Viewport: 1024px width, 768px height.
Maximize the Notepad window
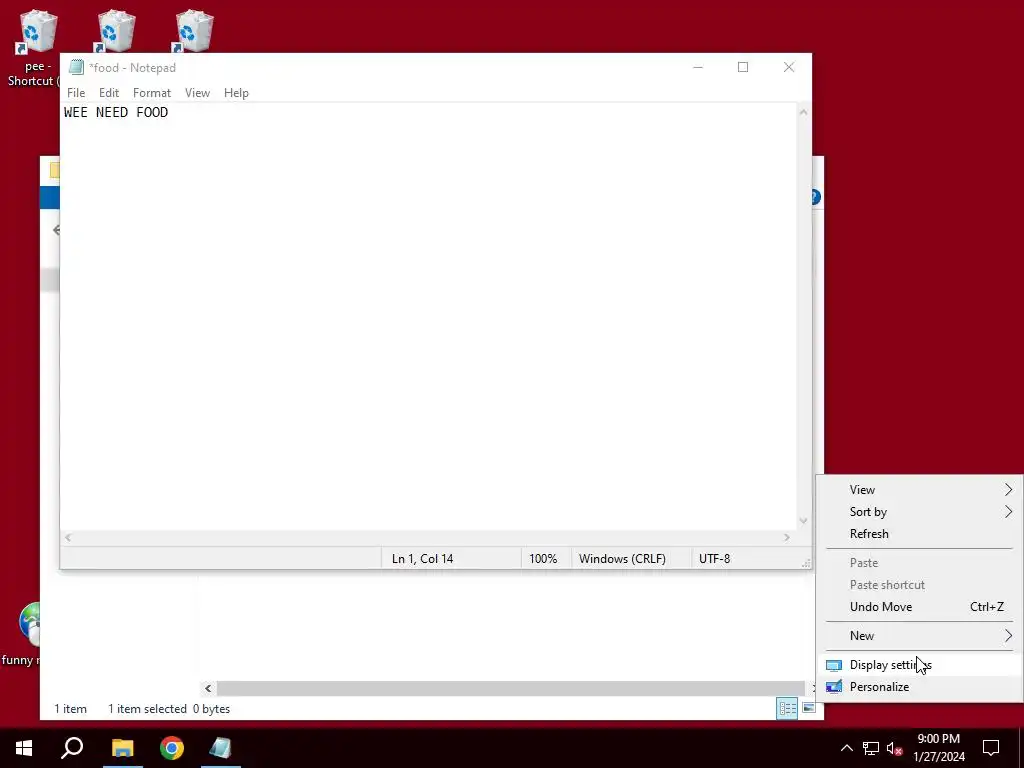pyautogui.click(x=743, y=67)
